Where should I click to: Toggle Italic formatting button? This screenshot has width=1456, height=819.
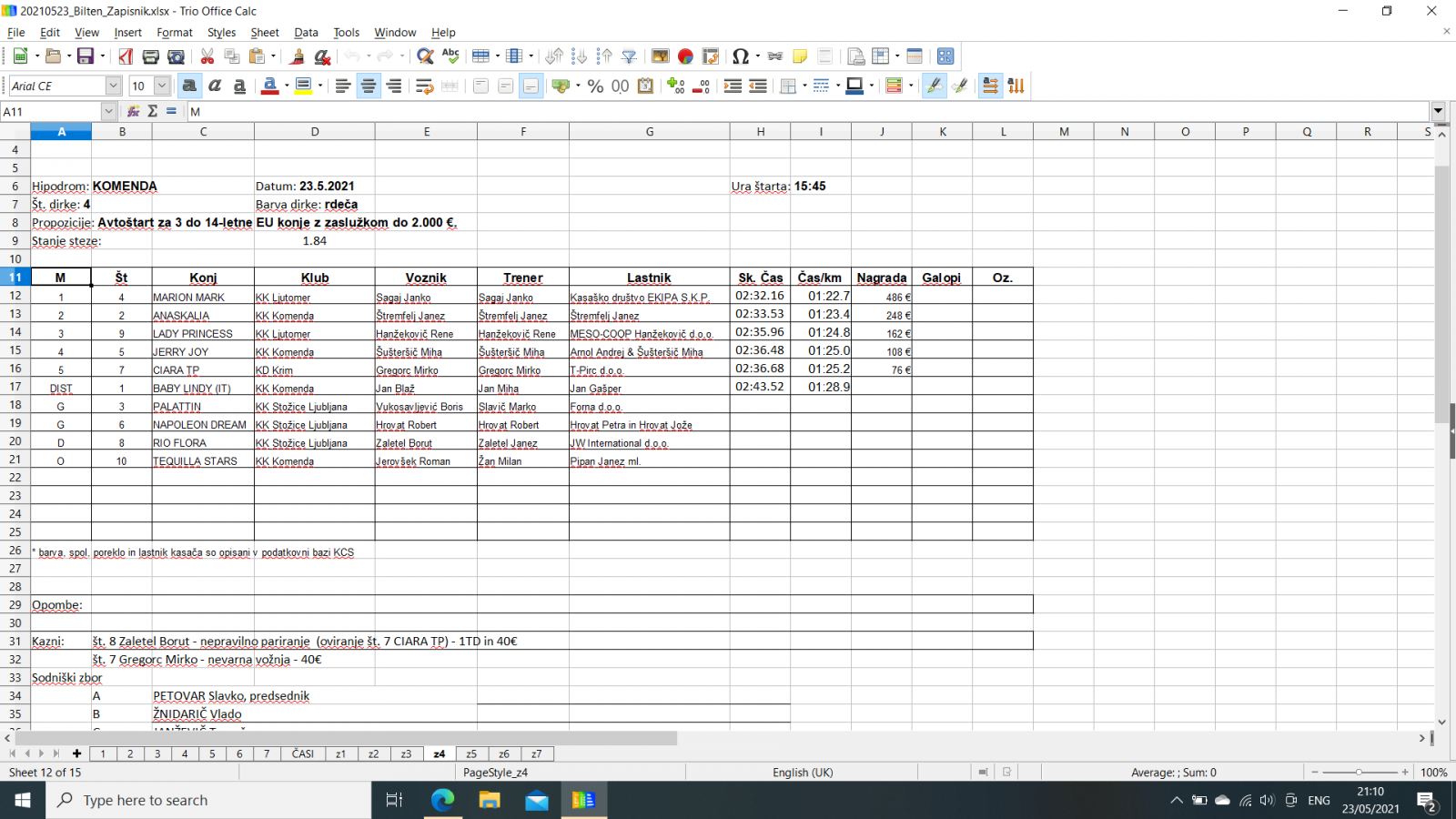(x=215, y=86)
